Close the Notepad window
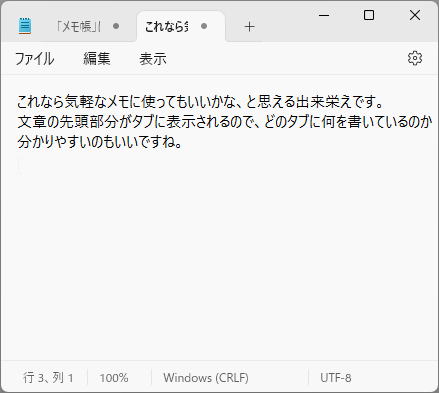 (x=415, y=15)
